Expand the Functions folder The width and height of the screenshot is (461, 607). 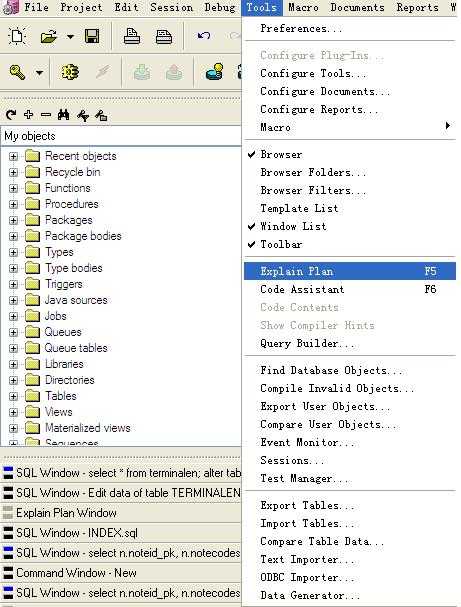click(13, 189)
